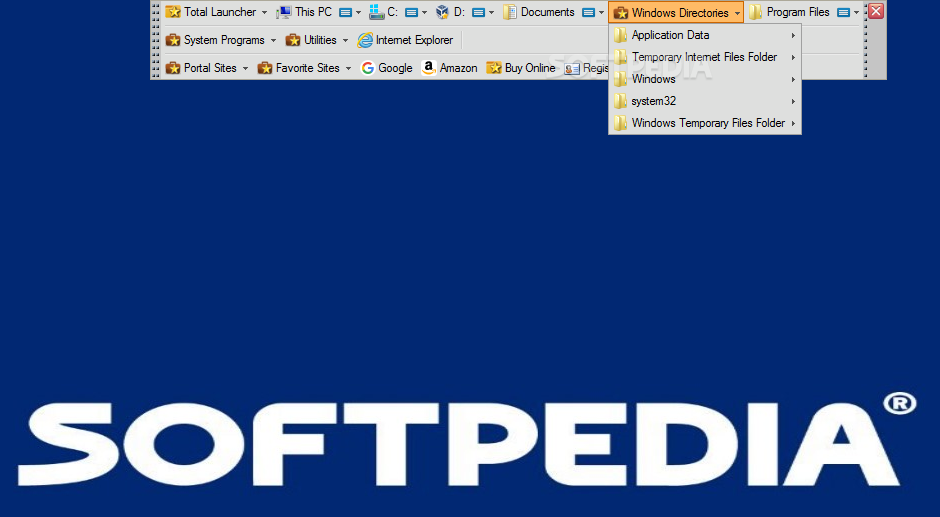
Task: Select Application Data in the menu
Action: [x=705, y=35]
